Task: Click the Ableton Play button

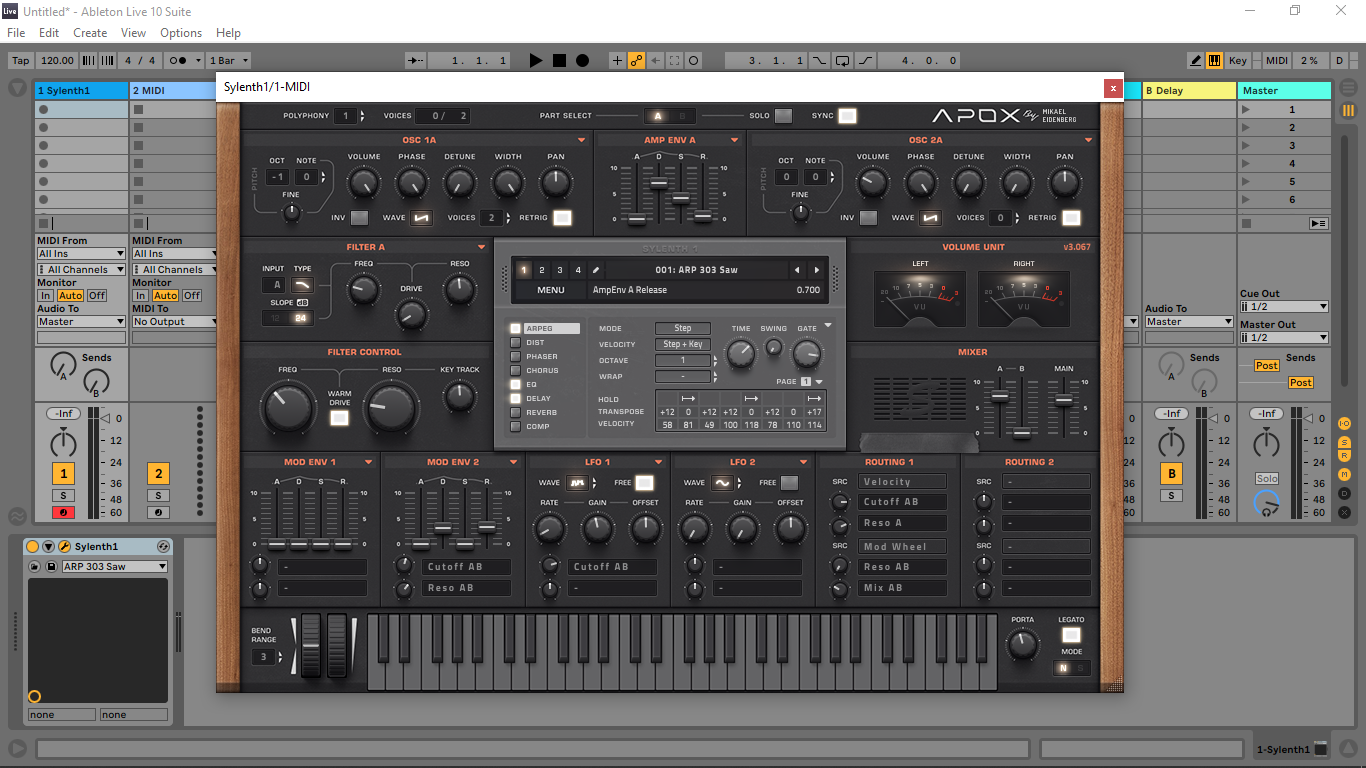Action: coord(536,61)
